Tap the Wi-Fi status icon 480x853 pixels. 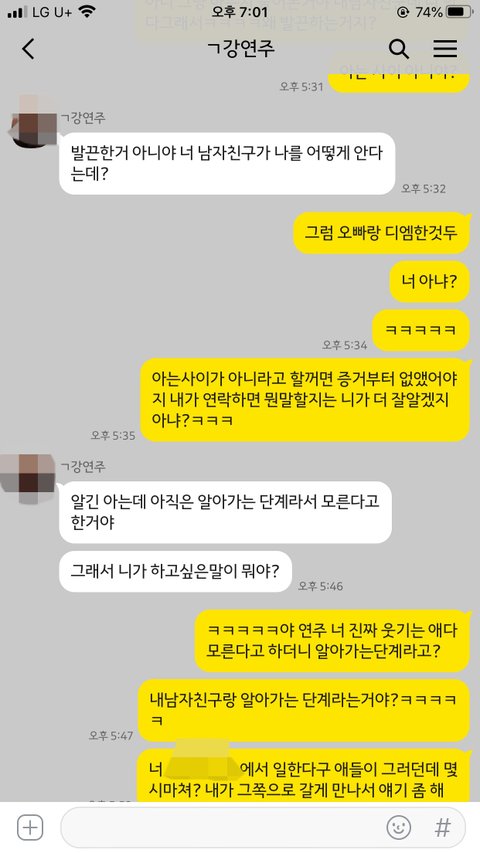point(87,12)
